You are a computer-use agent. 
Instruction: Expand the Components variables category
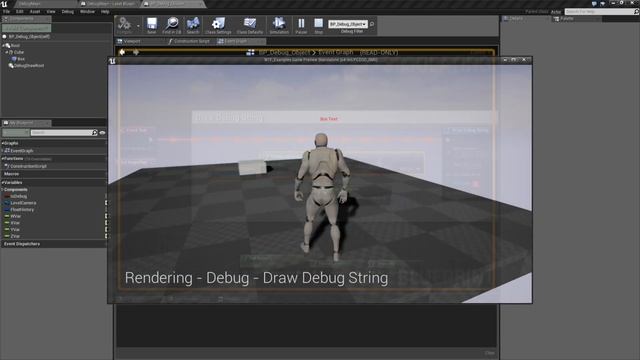tap(2, 189)
